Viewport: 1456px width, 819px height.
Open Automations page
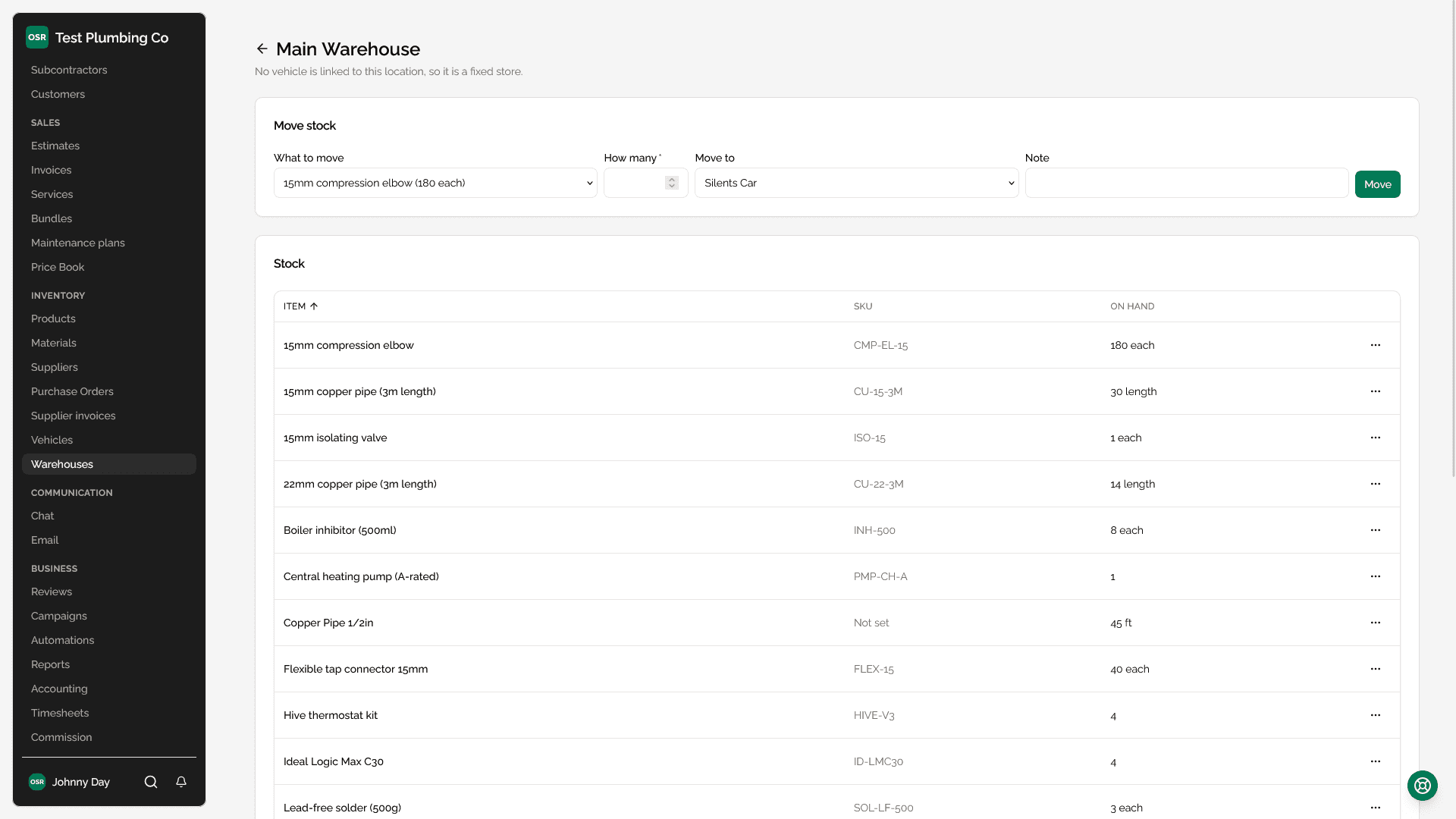pyautogui.click(x=63, y=640)
